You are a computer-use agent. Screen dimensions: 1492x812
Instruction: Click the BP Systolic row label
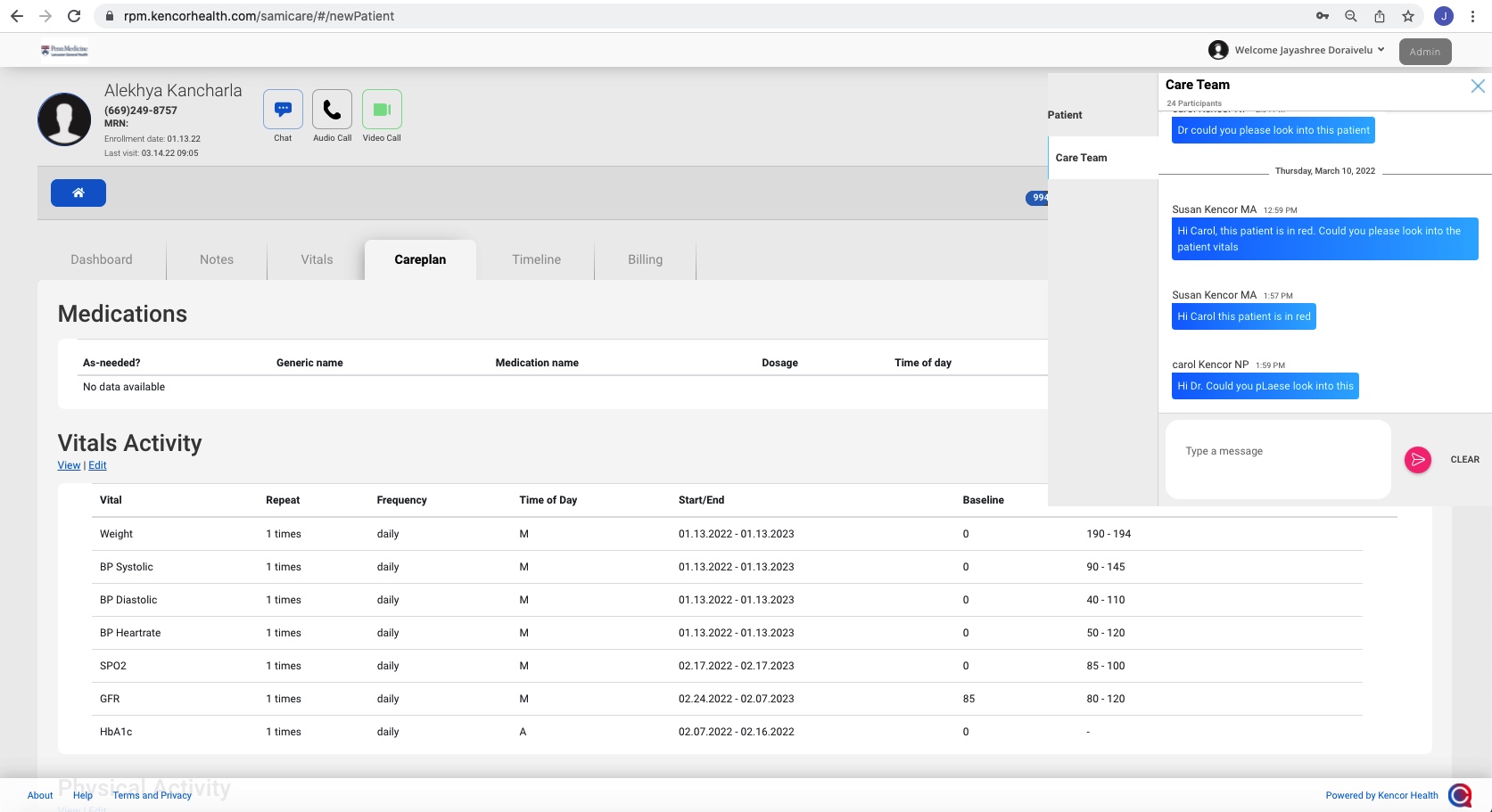point(127,567)
